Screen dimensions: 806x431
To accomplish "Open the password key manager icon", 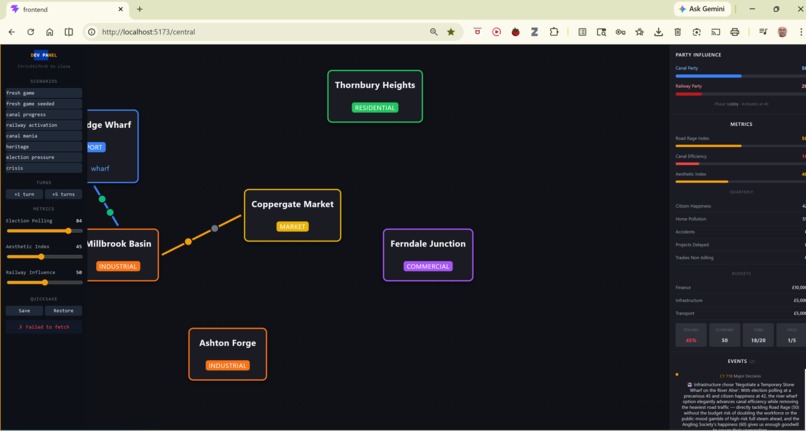I will pos(620,32).
